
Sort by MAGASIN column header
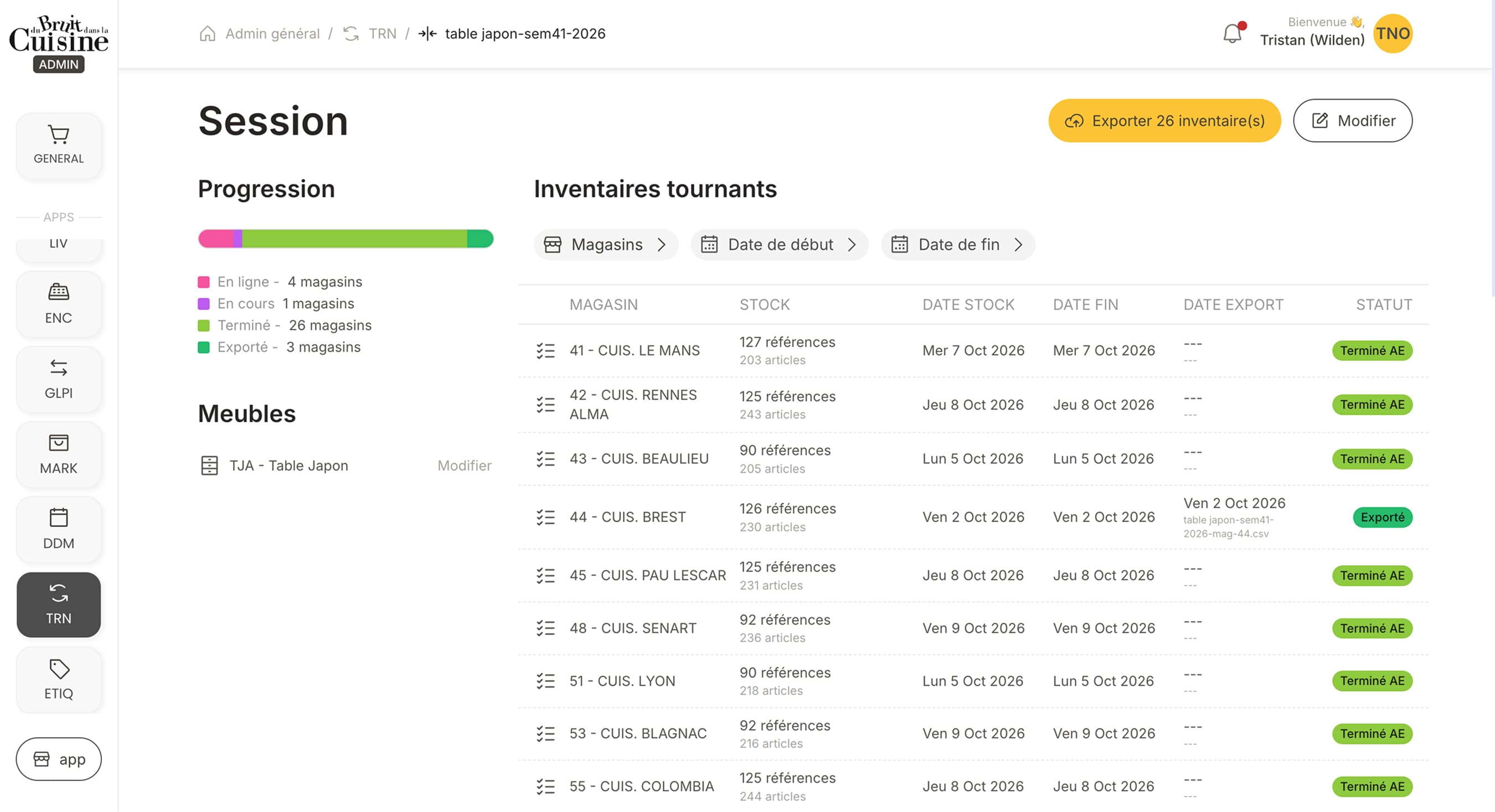(604, 305)
